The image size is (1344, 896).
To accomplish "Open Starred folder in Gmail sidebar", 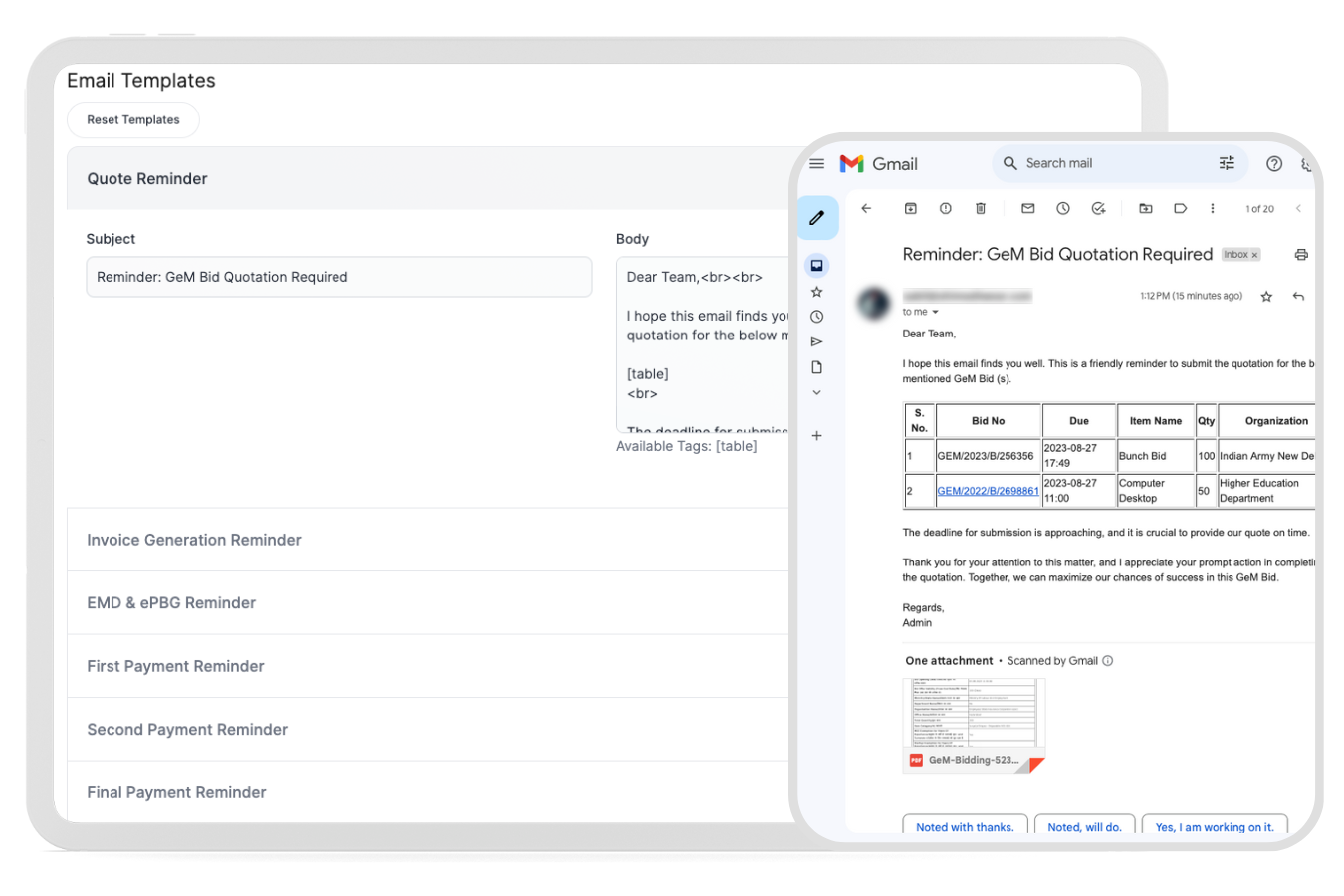I will (816, 292).
